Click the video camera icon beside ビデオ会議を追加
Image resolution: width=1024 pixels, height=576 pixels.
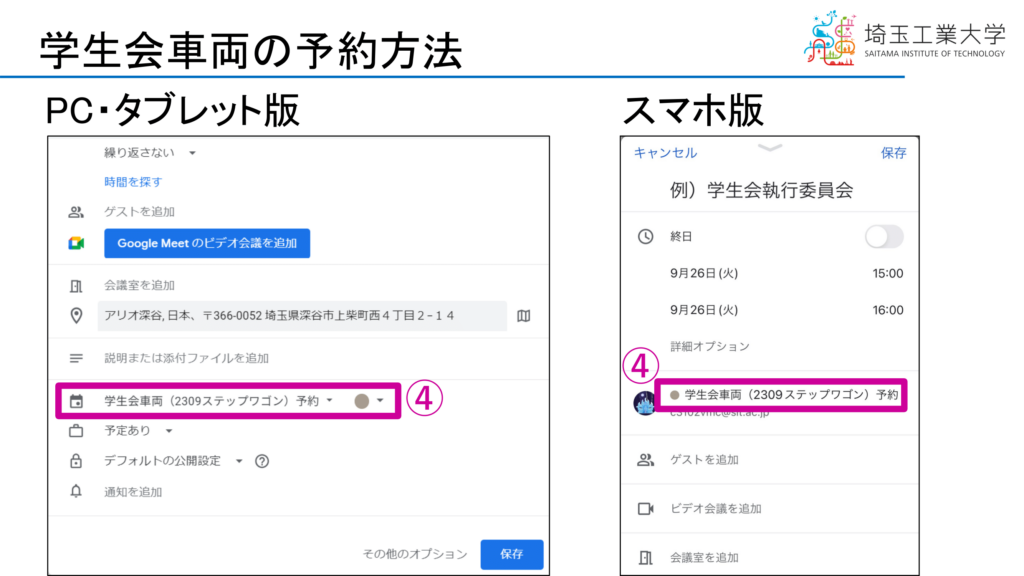click(x=646, y=509)
